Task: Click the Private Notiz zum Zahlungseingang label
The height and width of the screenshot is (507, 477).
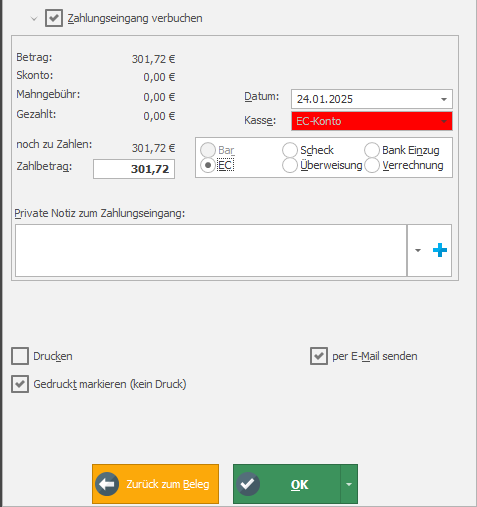Action: (x=100, y=213)
